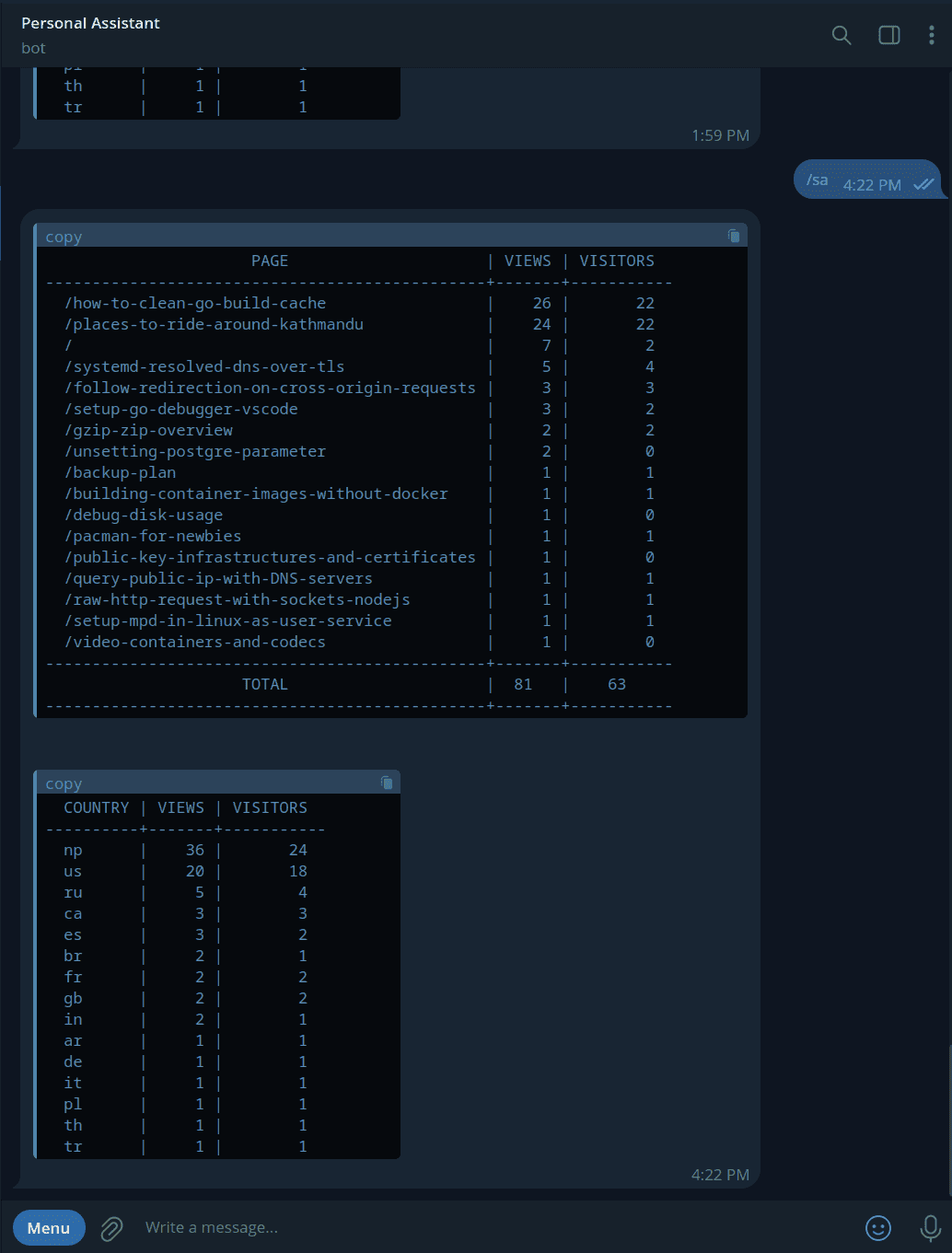Focus the Write a message field
The width and height of the screenshot is (952, 1253).
pos(497,1227)
